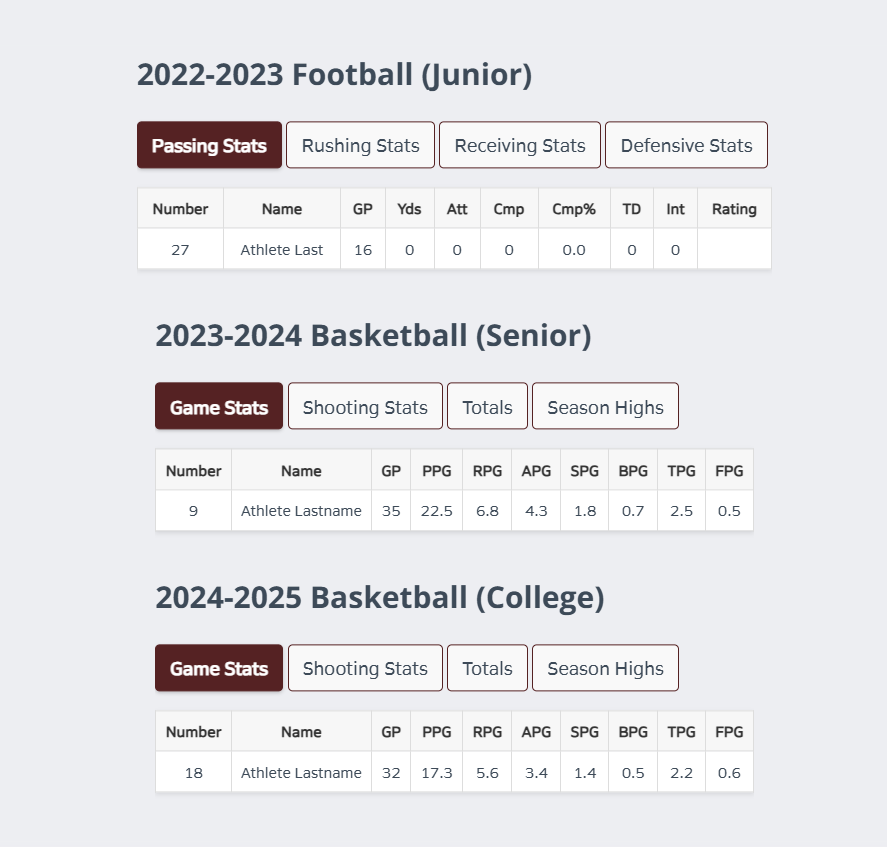Select Game Stats under Senior Basketball
Viewport: 887px width, 847px height.
pos(219,406)
